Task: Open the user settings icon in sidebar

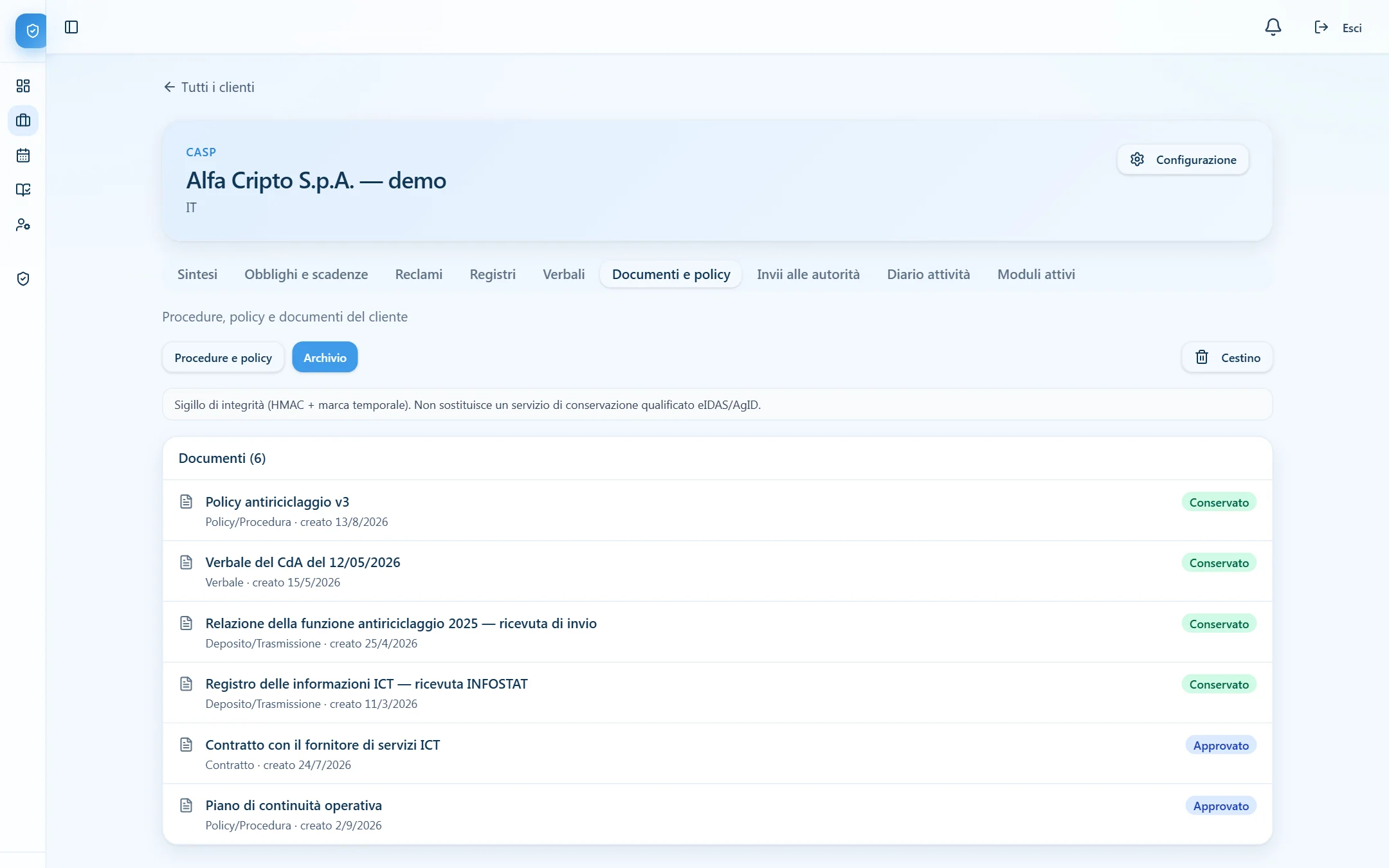Action: [23, 224]
